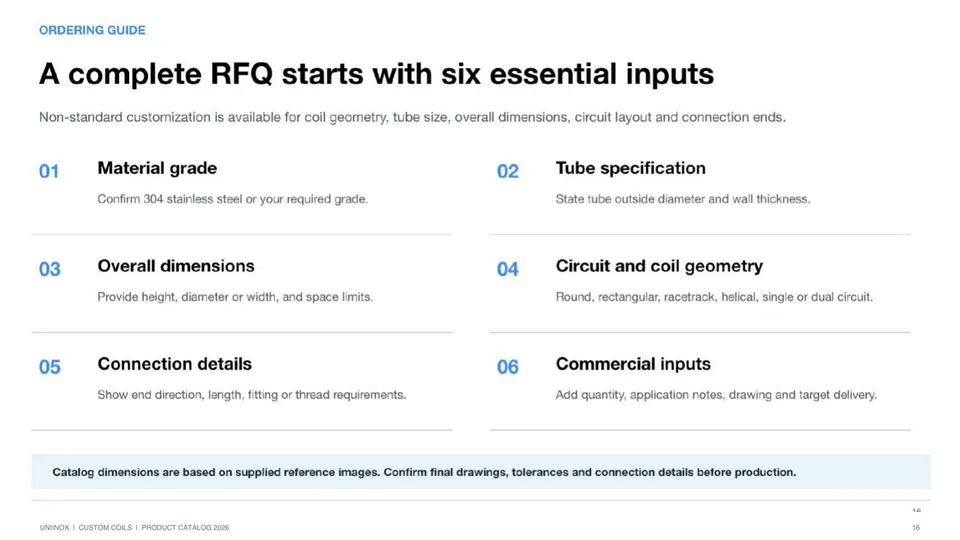Click the non-standard customization subtitle text
The width and height of the screenshot is (960, 540).
(412, 117)
